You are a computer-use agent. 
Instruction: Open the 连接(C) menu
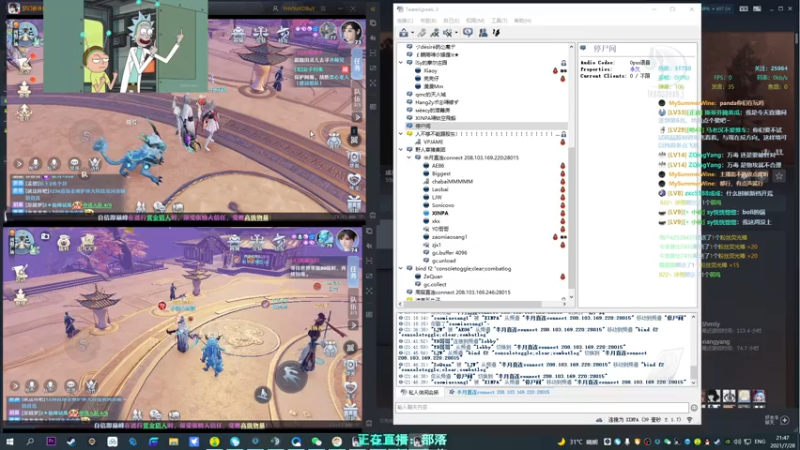click(405, 20)
